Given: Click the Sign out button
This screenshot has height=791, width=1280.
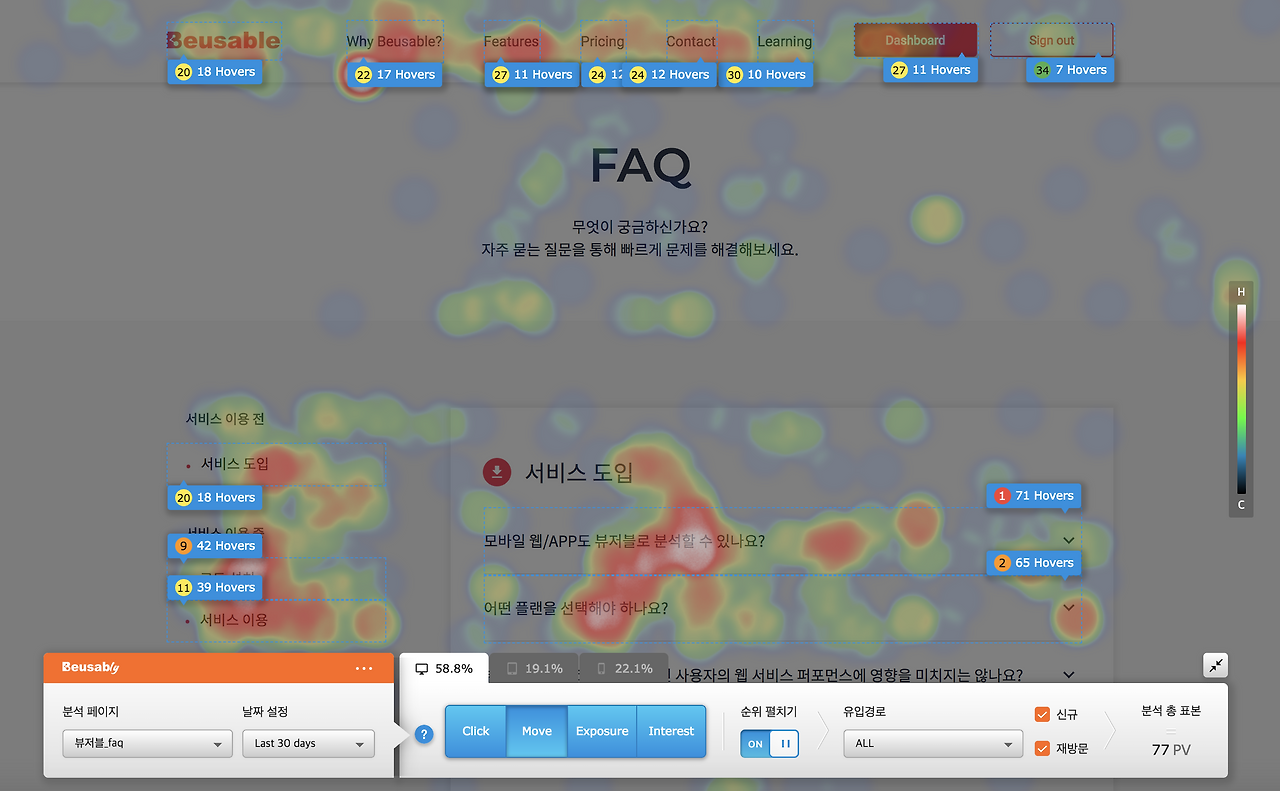Looking at the screenshot, I should 1051,40.
